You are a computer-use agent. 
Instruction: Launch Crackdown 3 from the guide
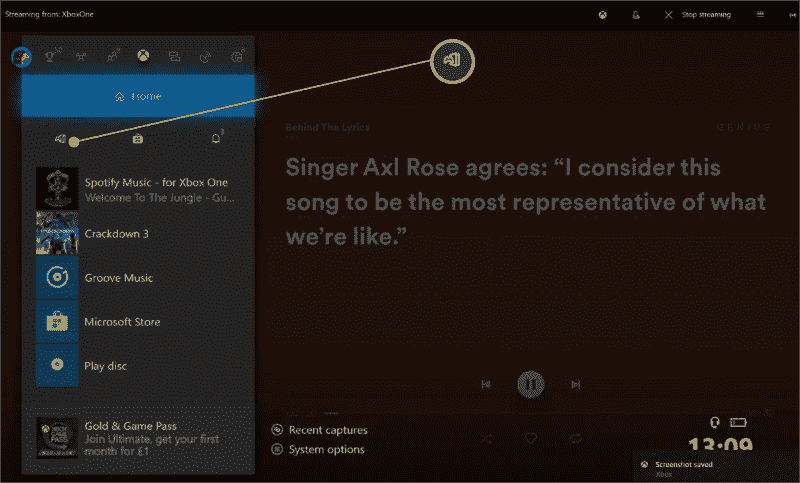click(x=138, y=234)
